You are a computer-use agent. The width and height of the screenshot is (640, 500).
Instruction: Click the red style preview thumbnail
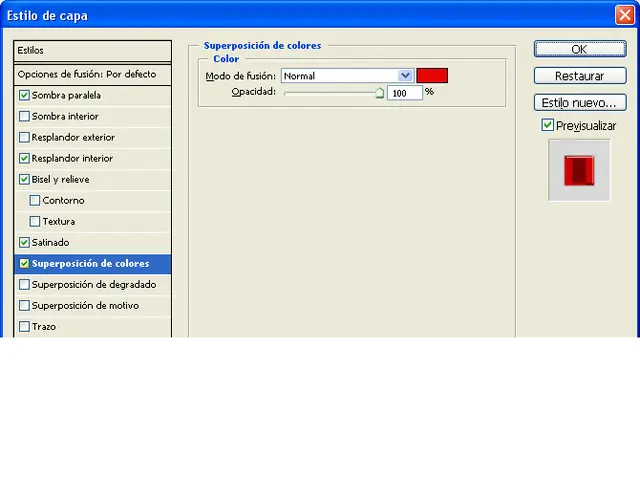tap(579, 170)
